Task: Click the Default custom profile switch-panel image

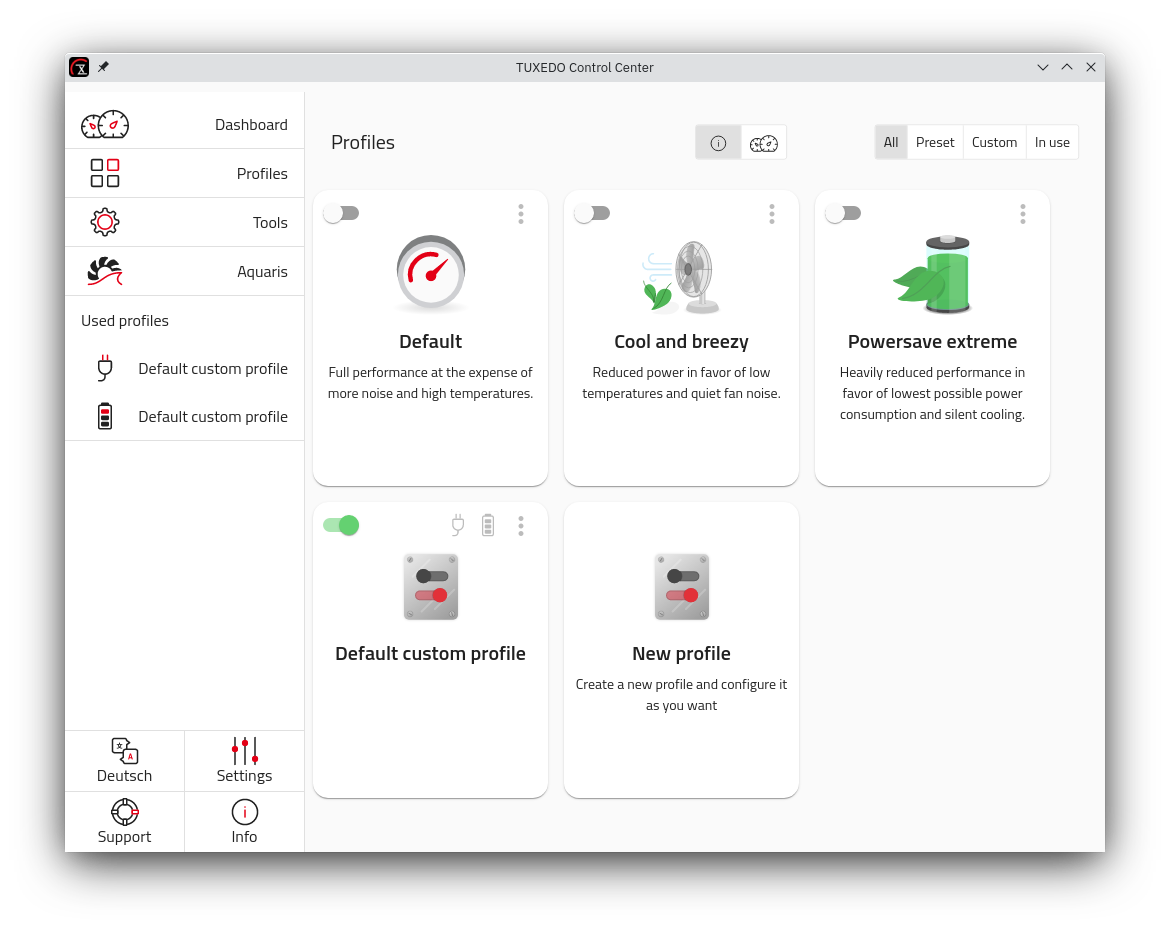Action: (431, 587)
